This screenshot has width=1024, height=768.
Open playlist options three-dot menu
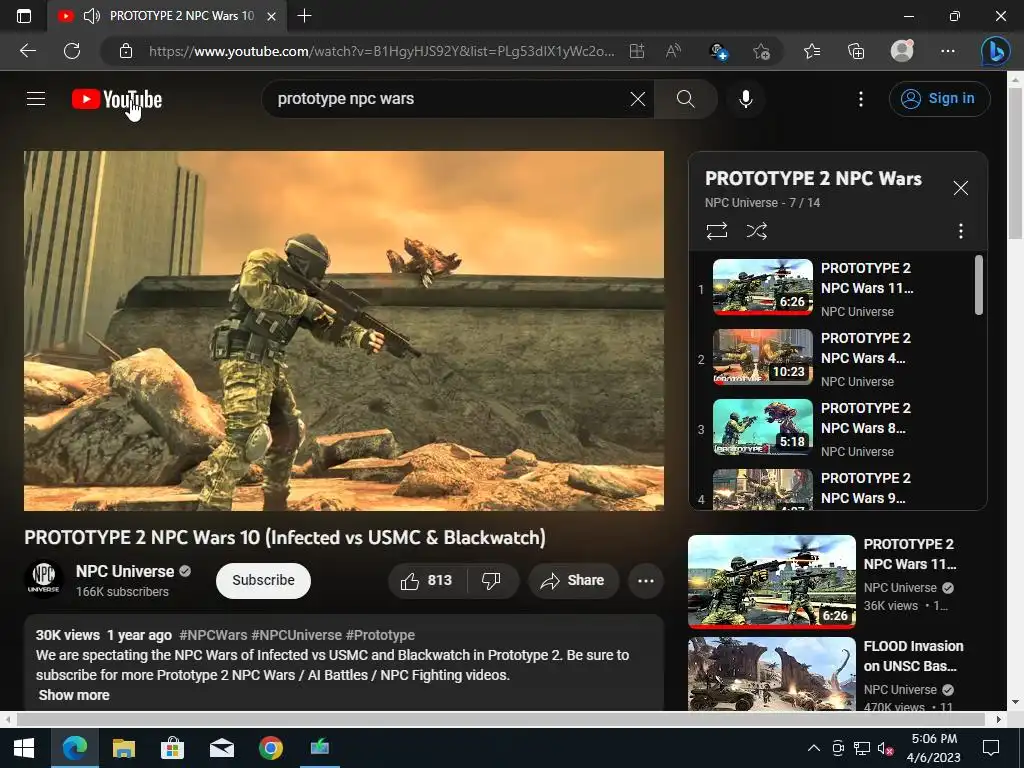[960, 231]
